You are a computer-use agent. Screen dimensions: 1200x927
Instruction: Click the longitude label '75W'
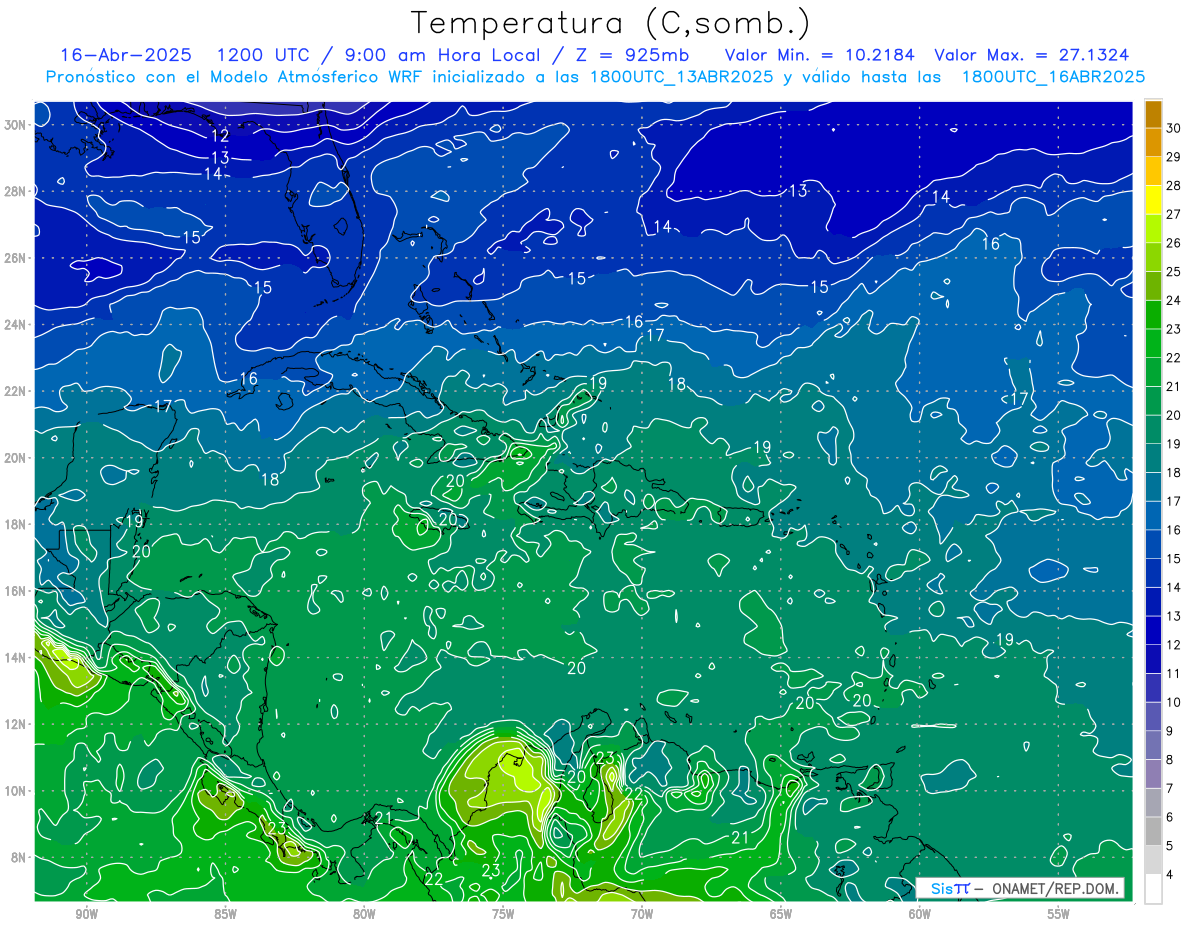coord(503,914)
